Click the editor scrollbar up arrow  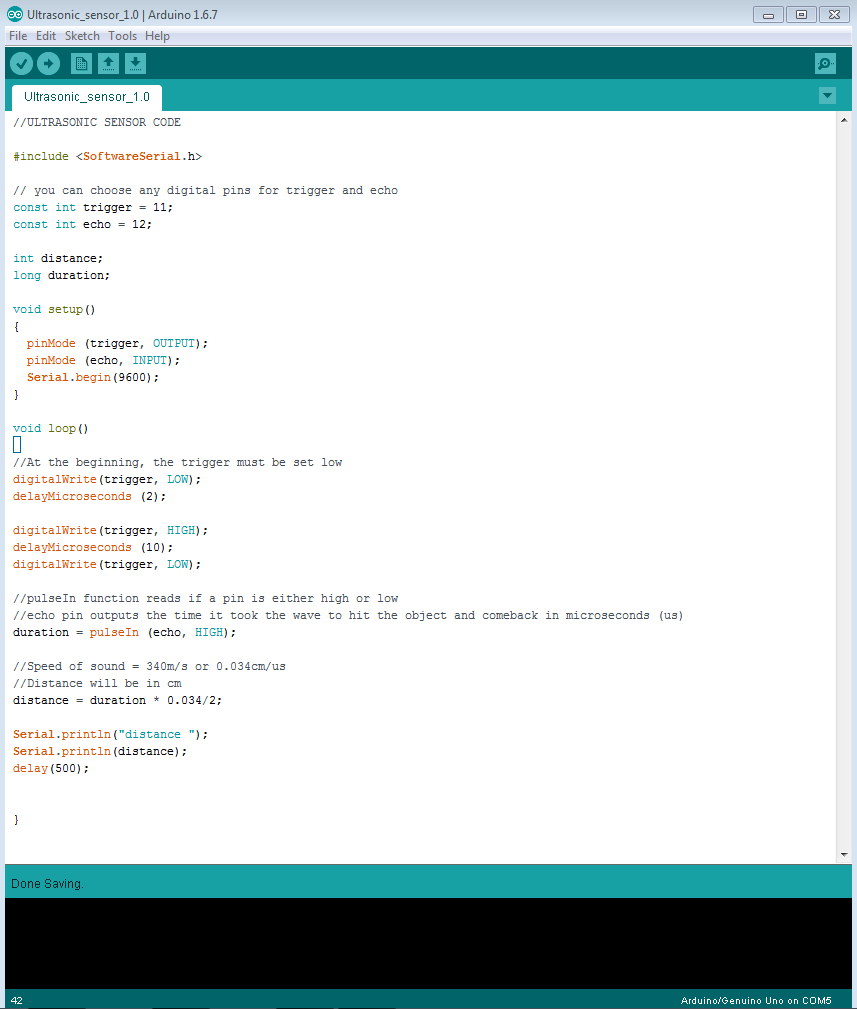[843, 120]
